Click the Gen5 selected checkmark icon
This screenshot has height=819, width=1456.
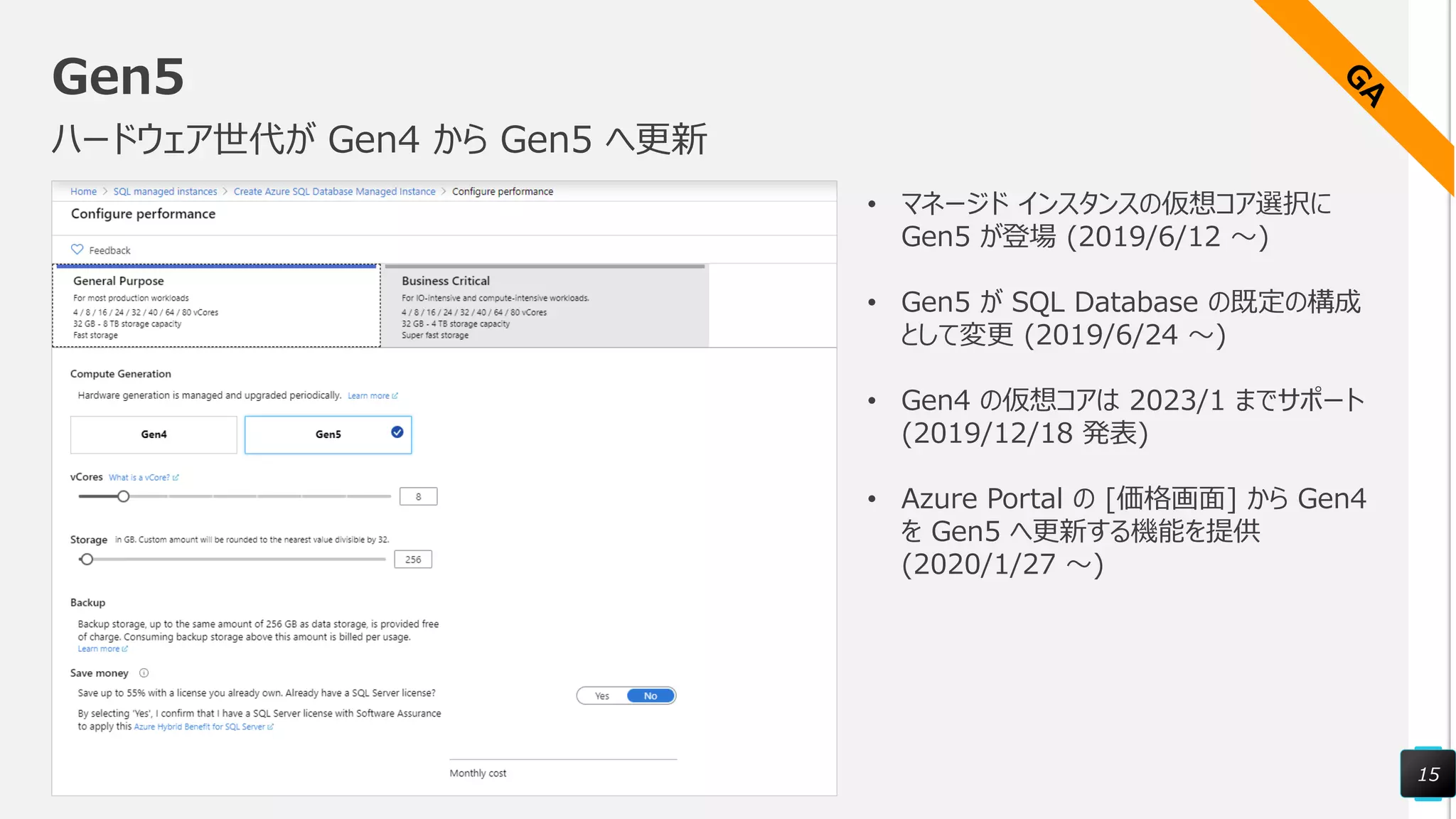[x=397, y=432]
